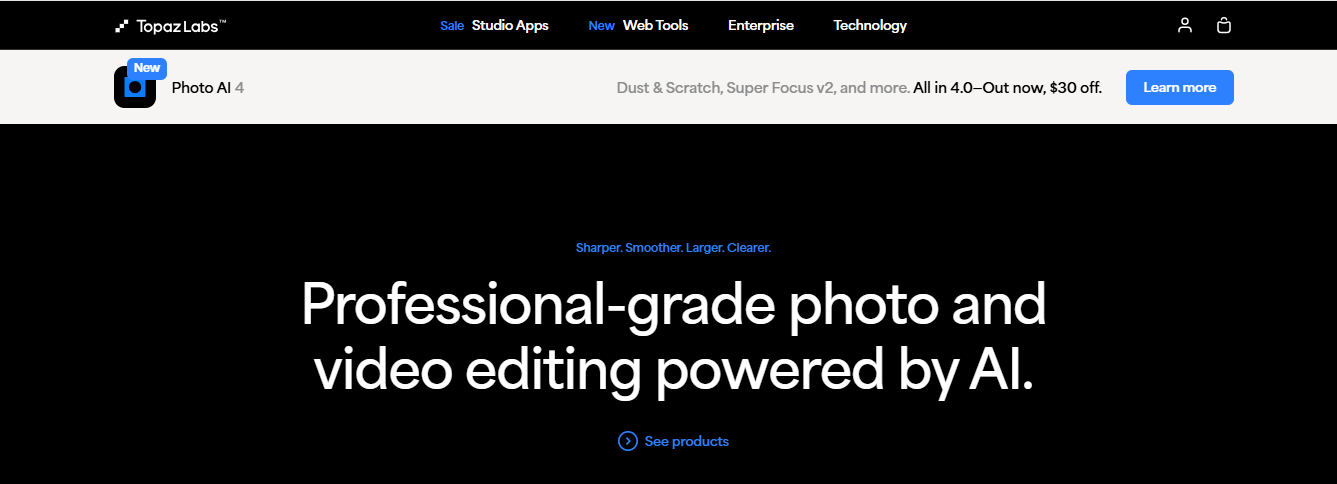Open the Web Tools menu
Image resolution: width=1337 pixels, height=484 pixels.
coord(655,25)
